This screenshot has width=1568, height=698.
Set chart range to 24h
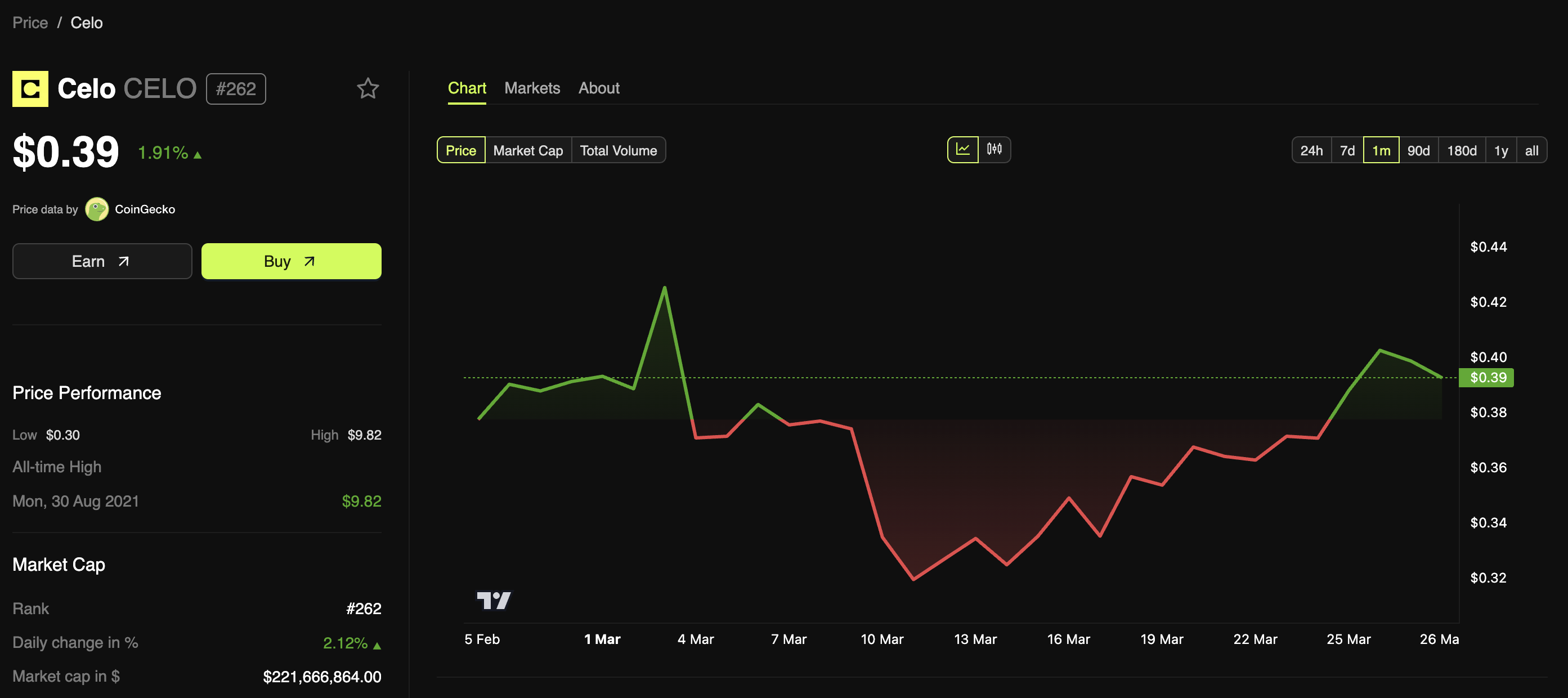click(x=1311, y=150)
